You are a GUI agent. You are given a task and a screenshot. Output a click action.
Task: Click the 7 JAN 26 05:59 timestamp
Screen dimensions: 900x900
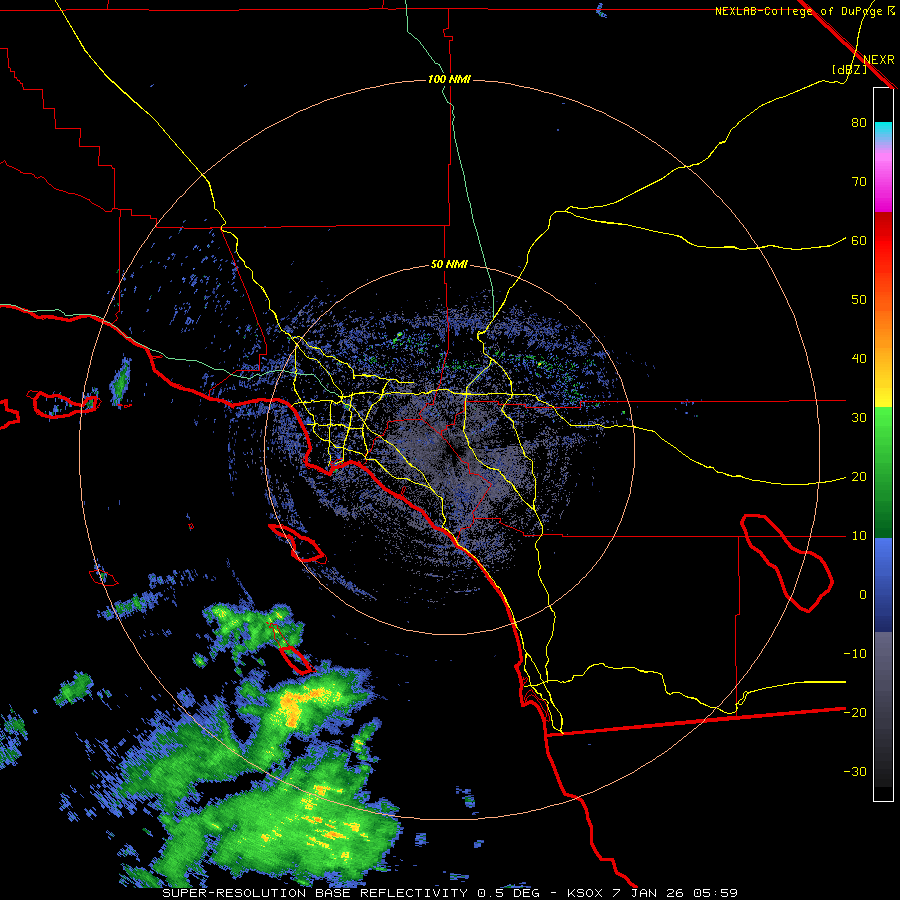pos(675,893)
